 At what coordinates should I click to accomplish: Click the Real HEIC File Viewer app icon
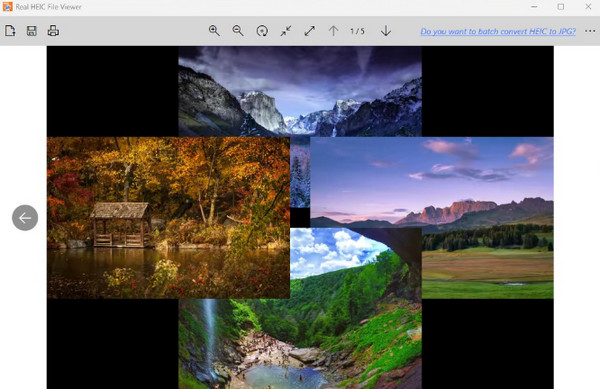7,7
